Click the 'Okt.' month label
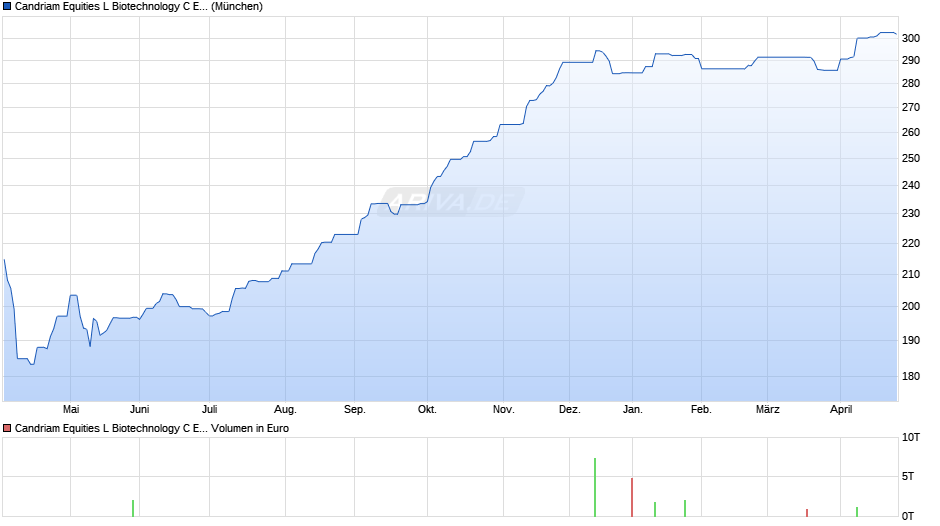The image size is (940, 526). pos(427,409)
